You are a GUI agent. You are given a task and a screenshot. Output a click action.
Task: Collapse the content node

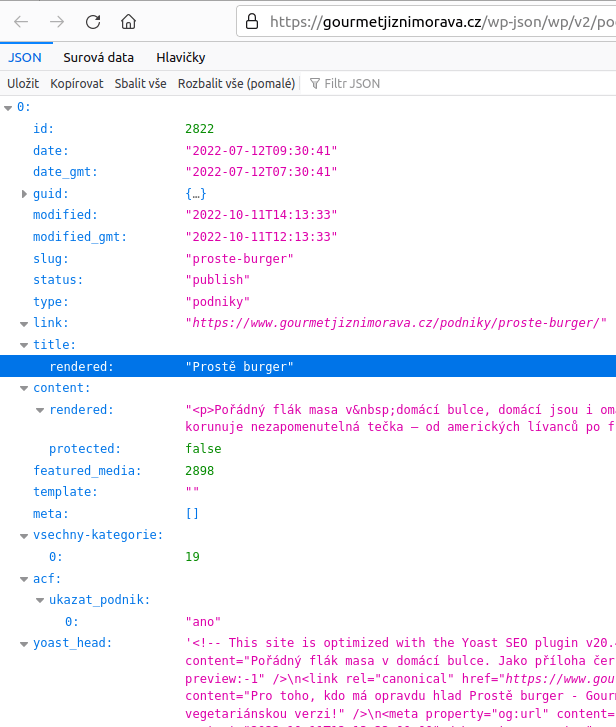pos(24,388)
